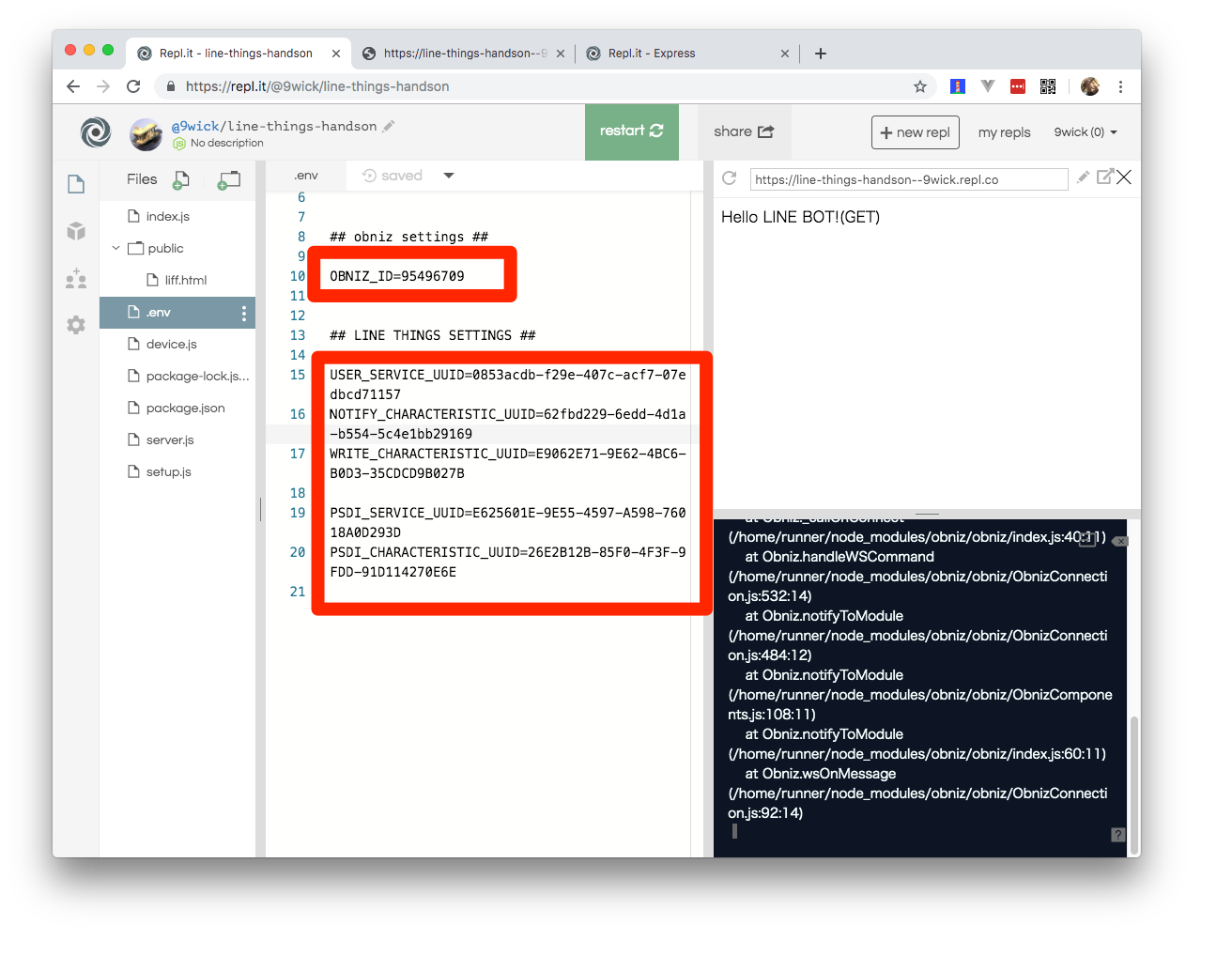The image size is (1232, 971).
Task: Open liff.html in the file tree
Action: click(177, 280)
